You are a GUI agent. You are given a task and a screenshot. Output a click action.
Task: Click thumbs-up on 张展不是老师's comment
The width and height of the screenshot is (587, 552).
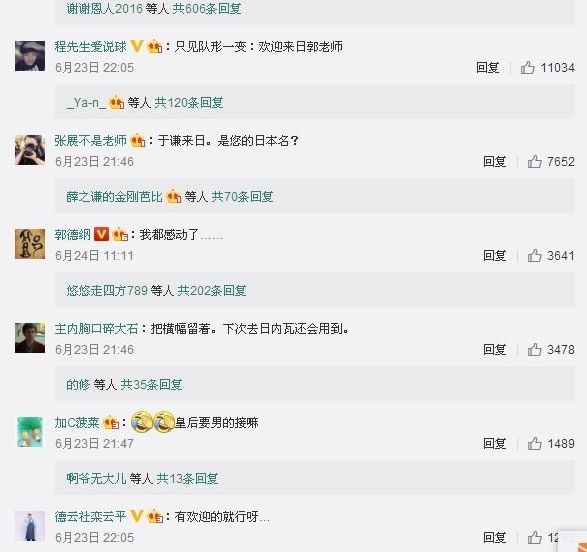click(535, 162)
